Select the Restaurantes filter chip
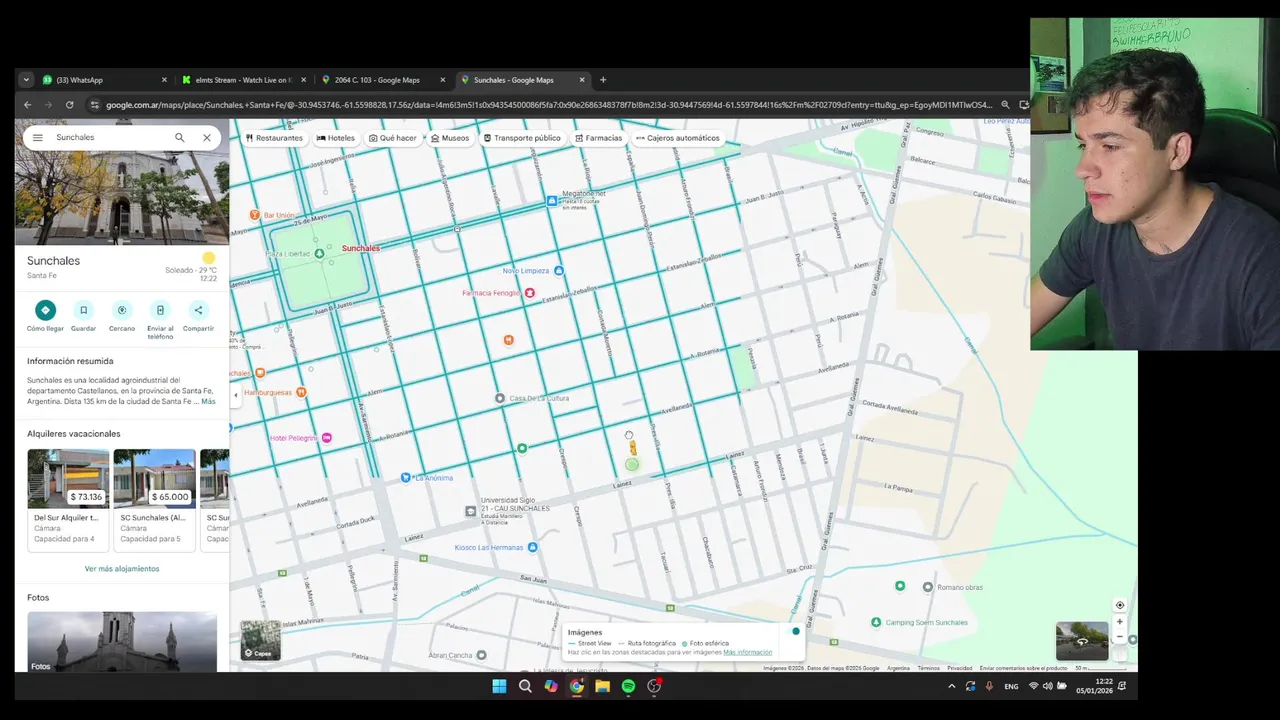Viewport: 1280px width, 720px height. tap(274, 138)
